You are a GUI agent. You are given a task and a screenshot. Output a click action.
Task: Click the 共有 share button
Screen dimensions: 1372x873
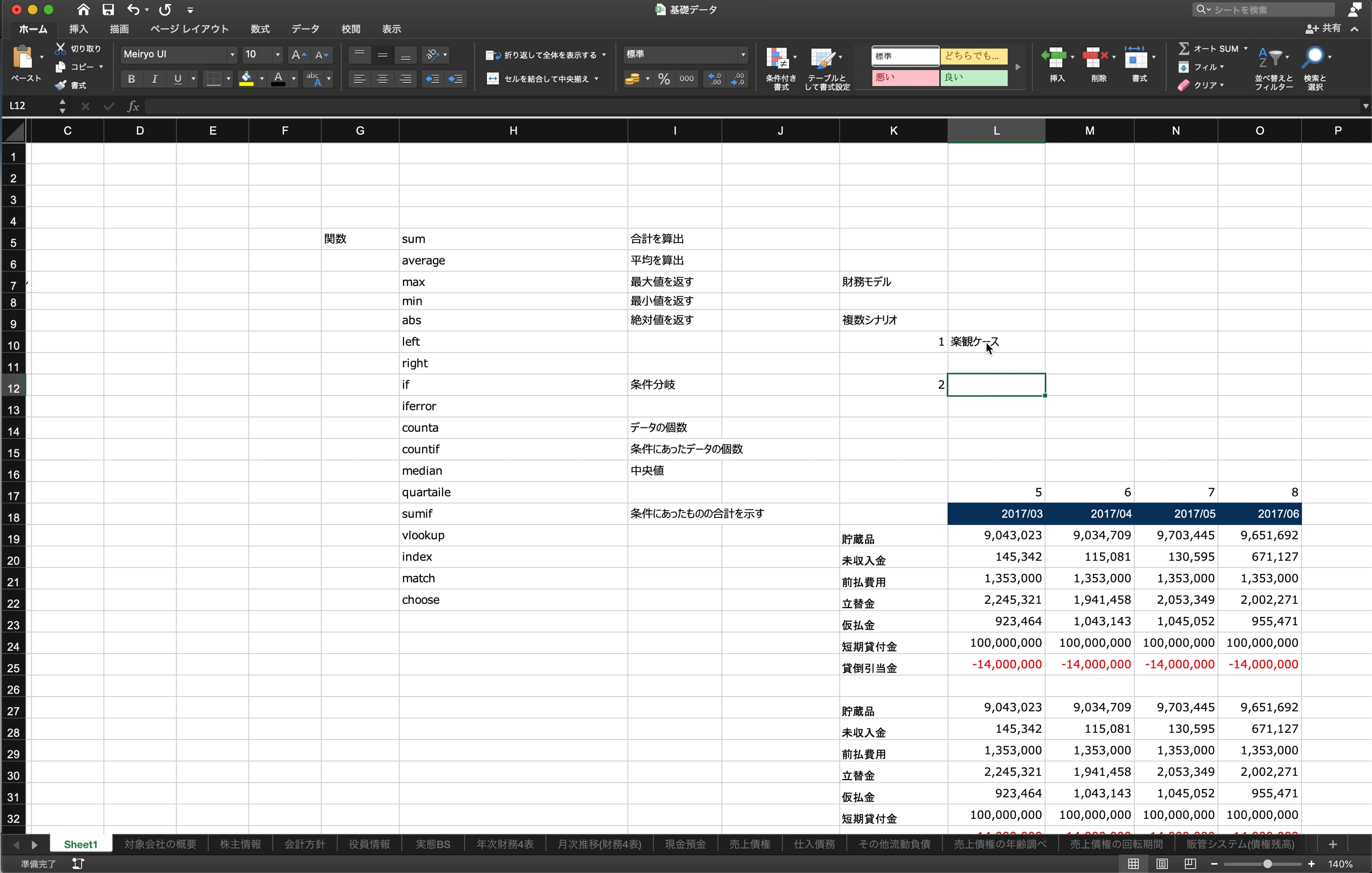point(1324,28)
